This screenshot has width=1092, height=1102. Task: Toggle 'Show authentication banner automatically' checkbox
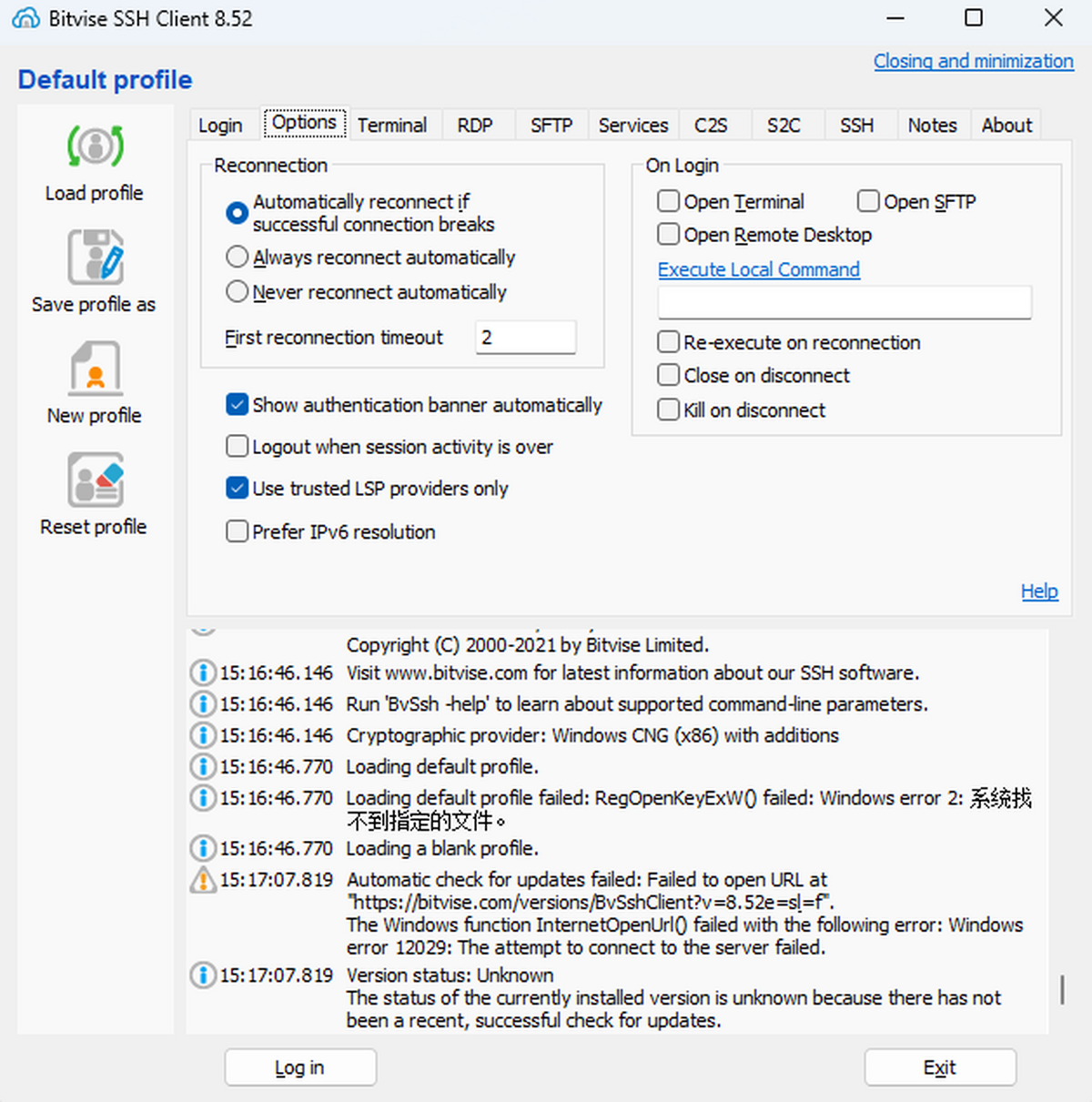pyautogui.click(x=237, y=405)
